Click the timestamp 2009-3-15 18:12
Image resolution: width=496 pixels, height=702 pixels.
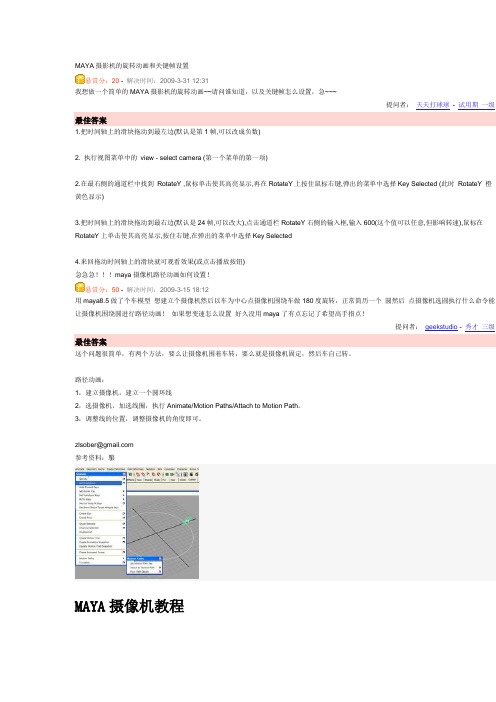[x=184, y=289]
